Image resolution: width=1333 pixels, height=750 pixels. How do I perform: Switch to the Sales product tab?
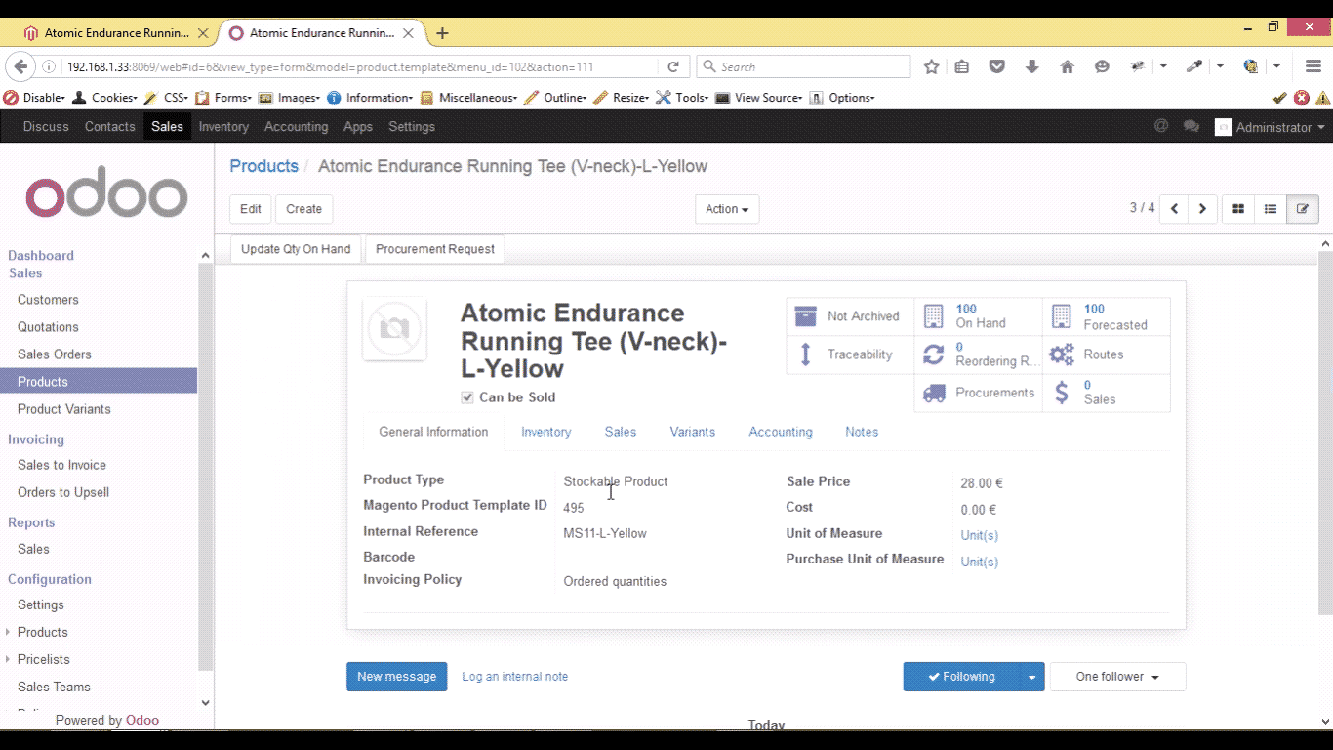tap(620, 432)
